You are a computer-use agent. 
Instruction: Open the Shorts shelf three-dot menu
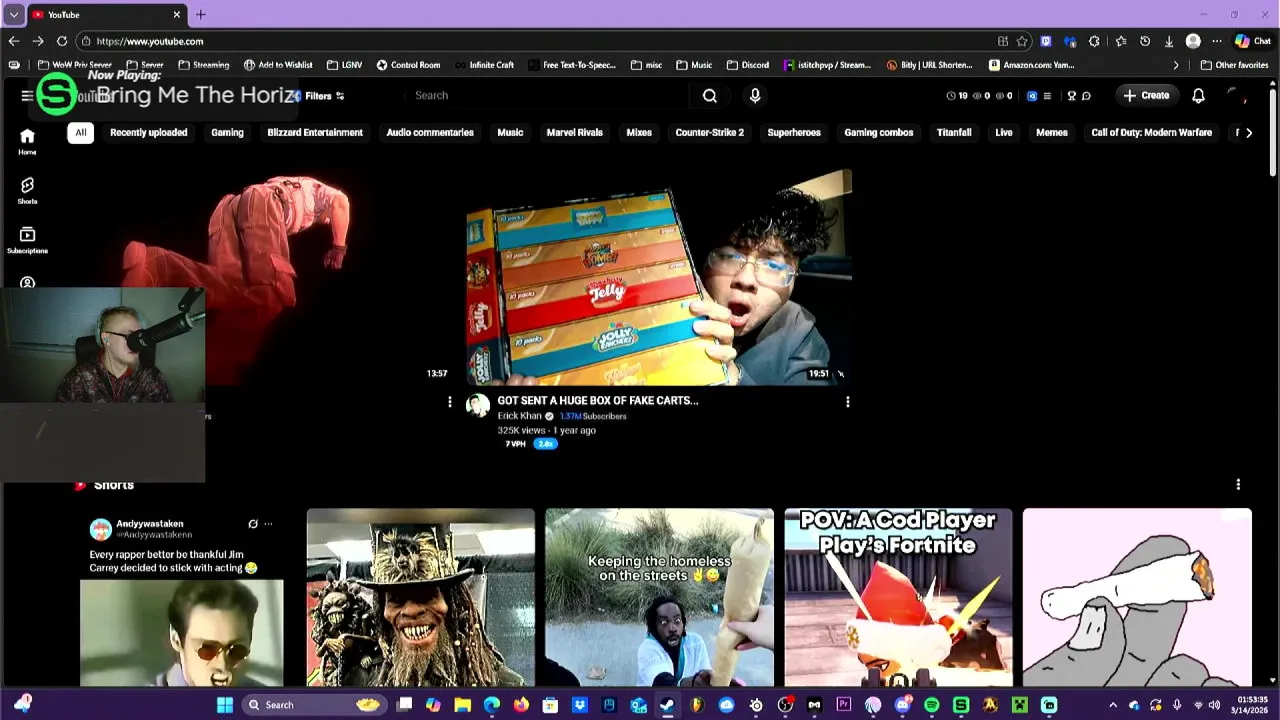tap(1238, 484)
